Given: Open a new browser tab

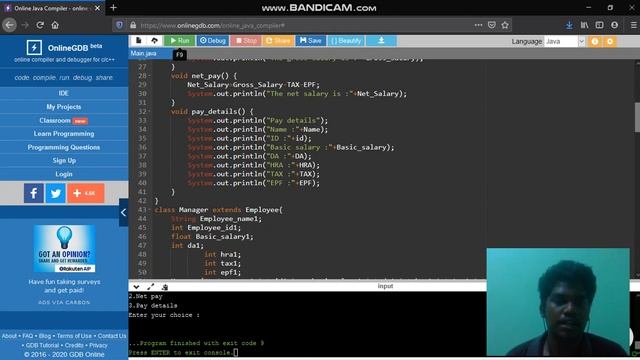Looking at the screenshot, I should coord(113,7).
